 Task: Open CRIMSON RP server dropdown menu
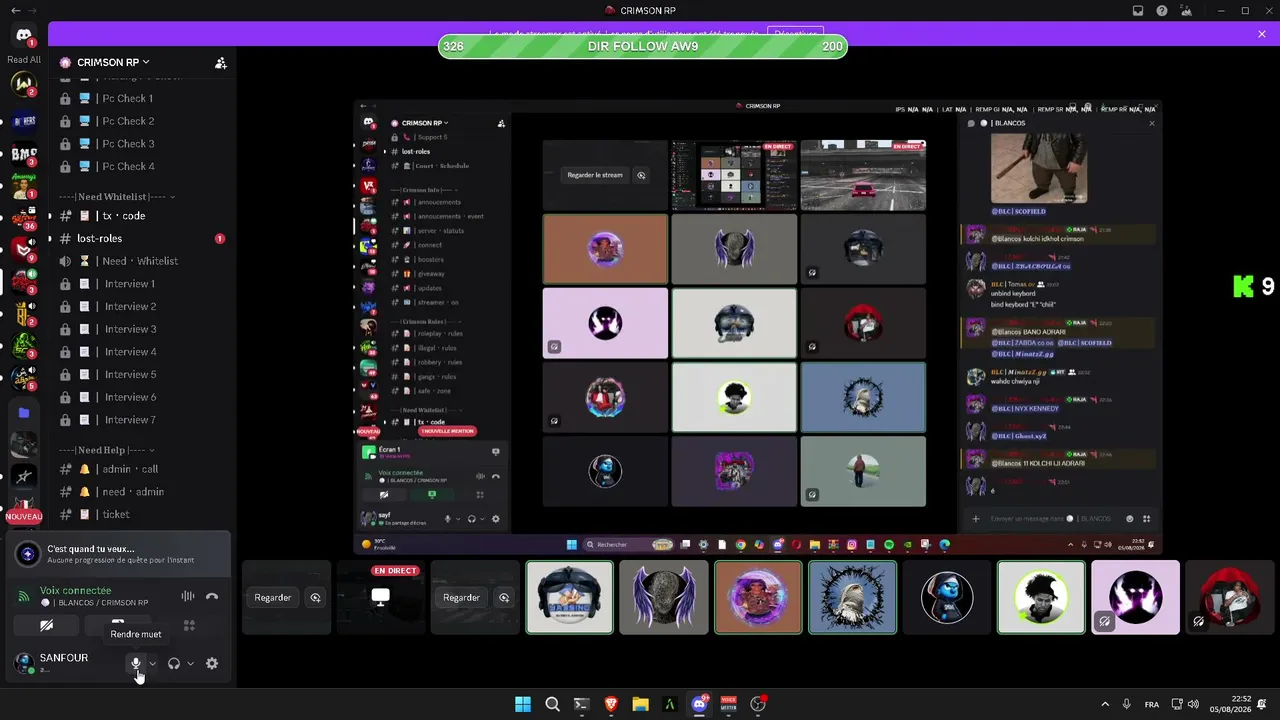pyautogui.click(x=114, y=62)
